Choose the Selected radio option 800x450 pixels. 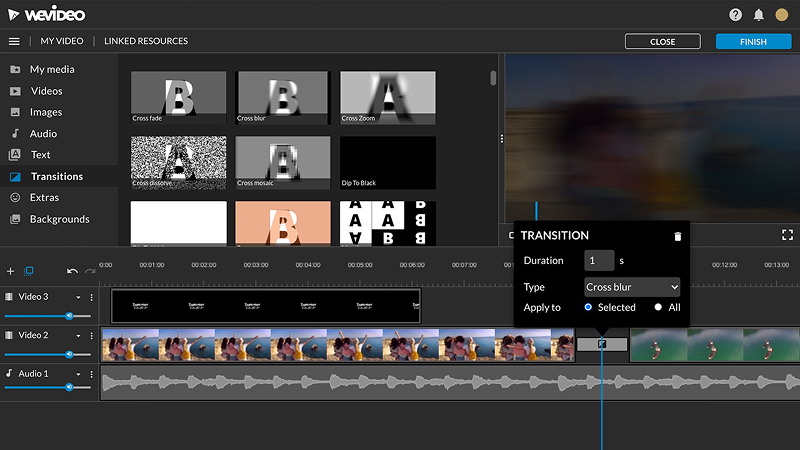[x=588, y=307]
